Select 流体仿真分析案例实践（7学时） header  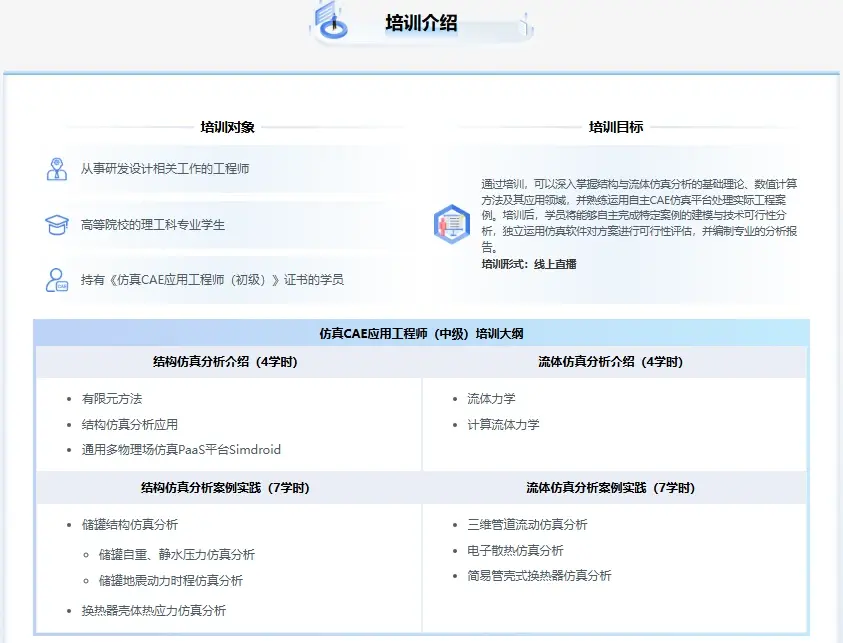tap(611, 488)
